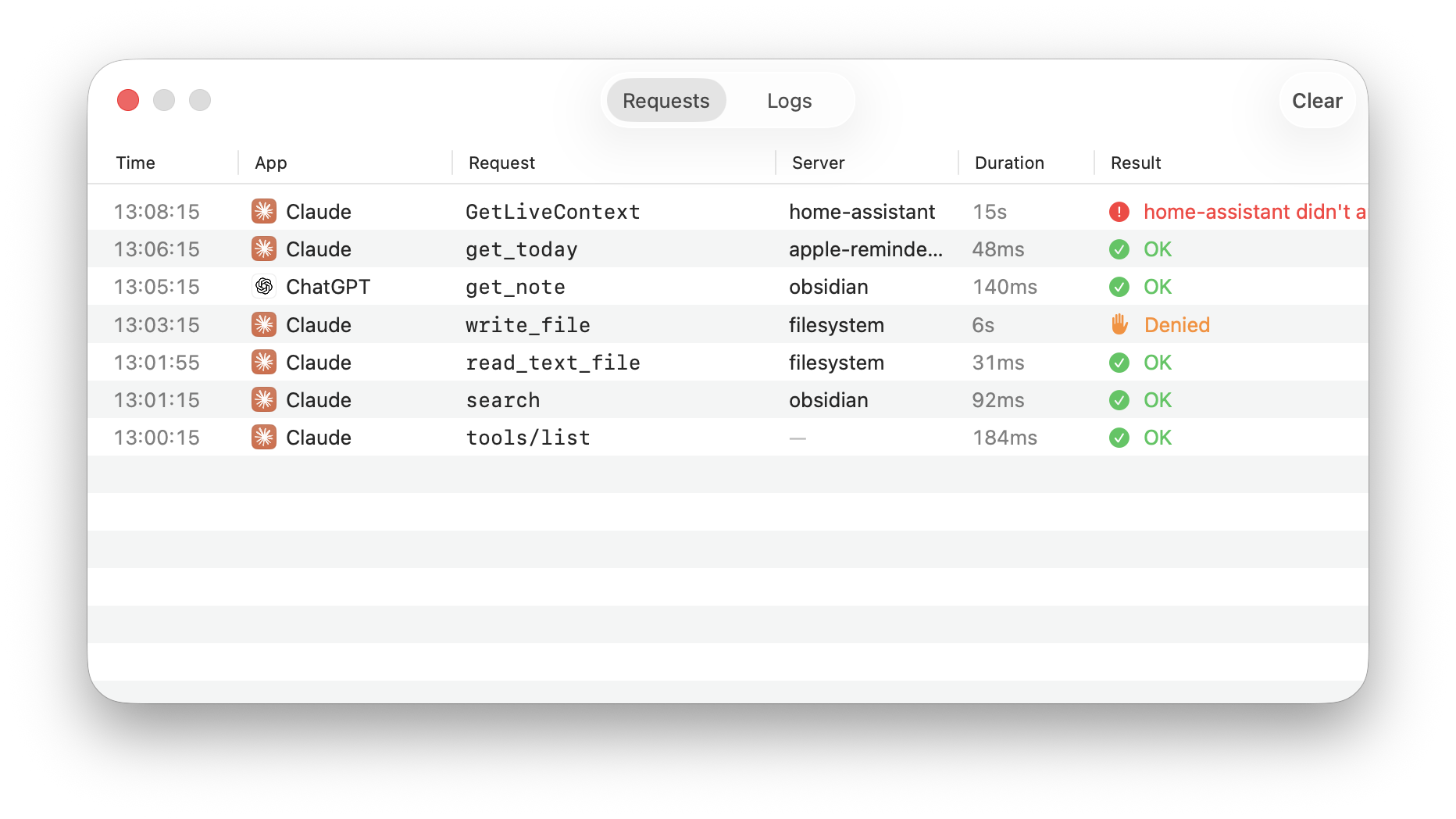Click the 15s duration value
The image size is (1456, 819).
(990, 212)
